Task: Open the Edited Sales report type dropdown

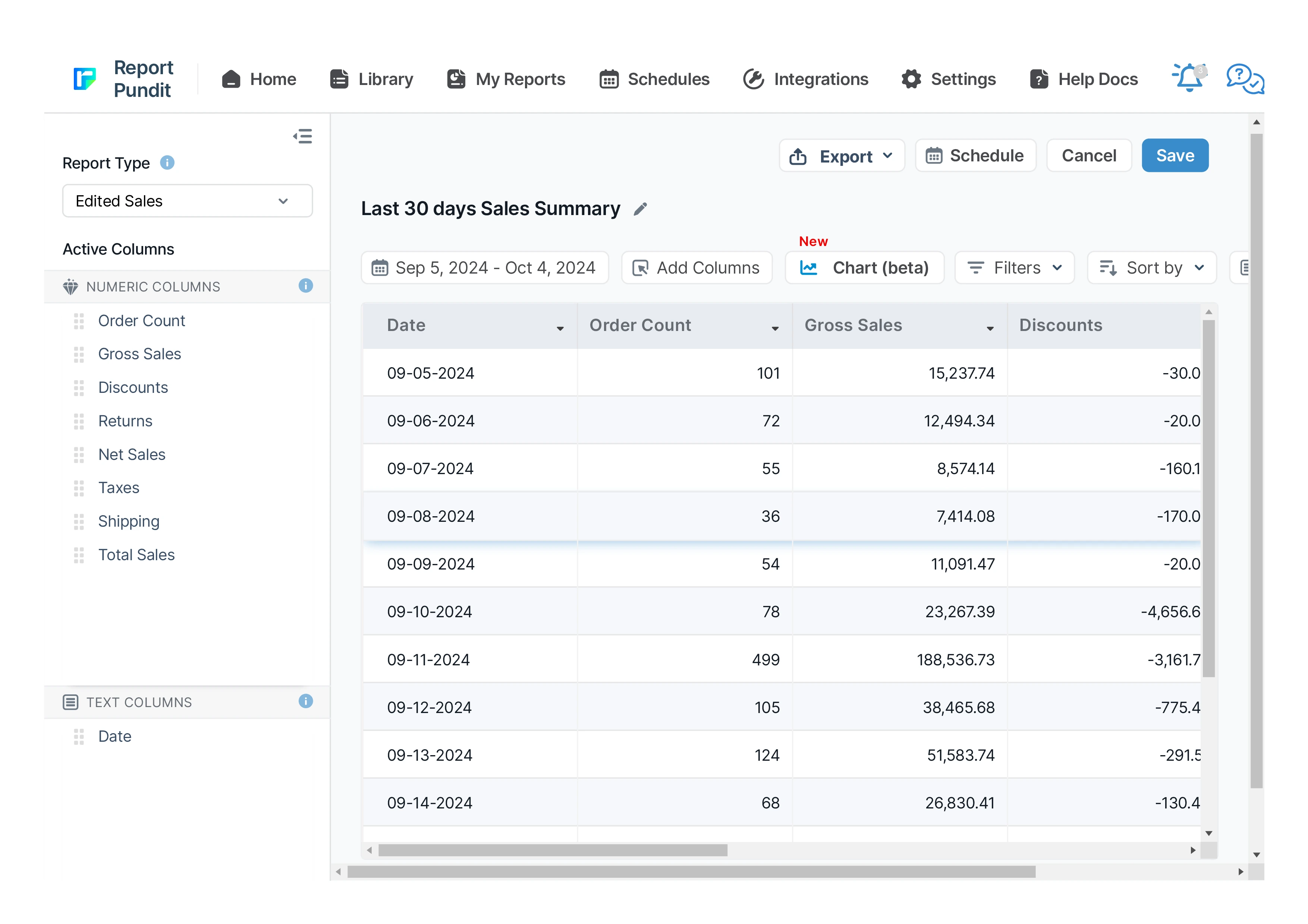Action: click(187, 201)
